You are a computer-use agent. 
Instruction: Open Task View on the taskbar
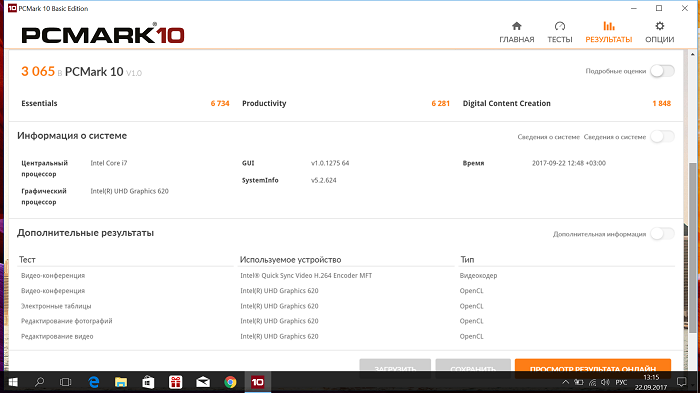[x=66, y=382]
